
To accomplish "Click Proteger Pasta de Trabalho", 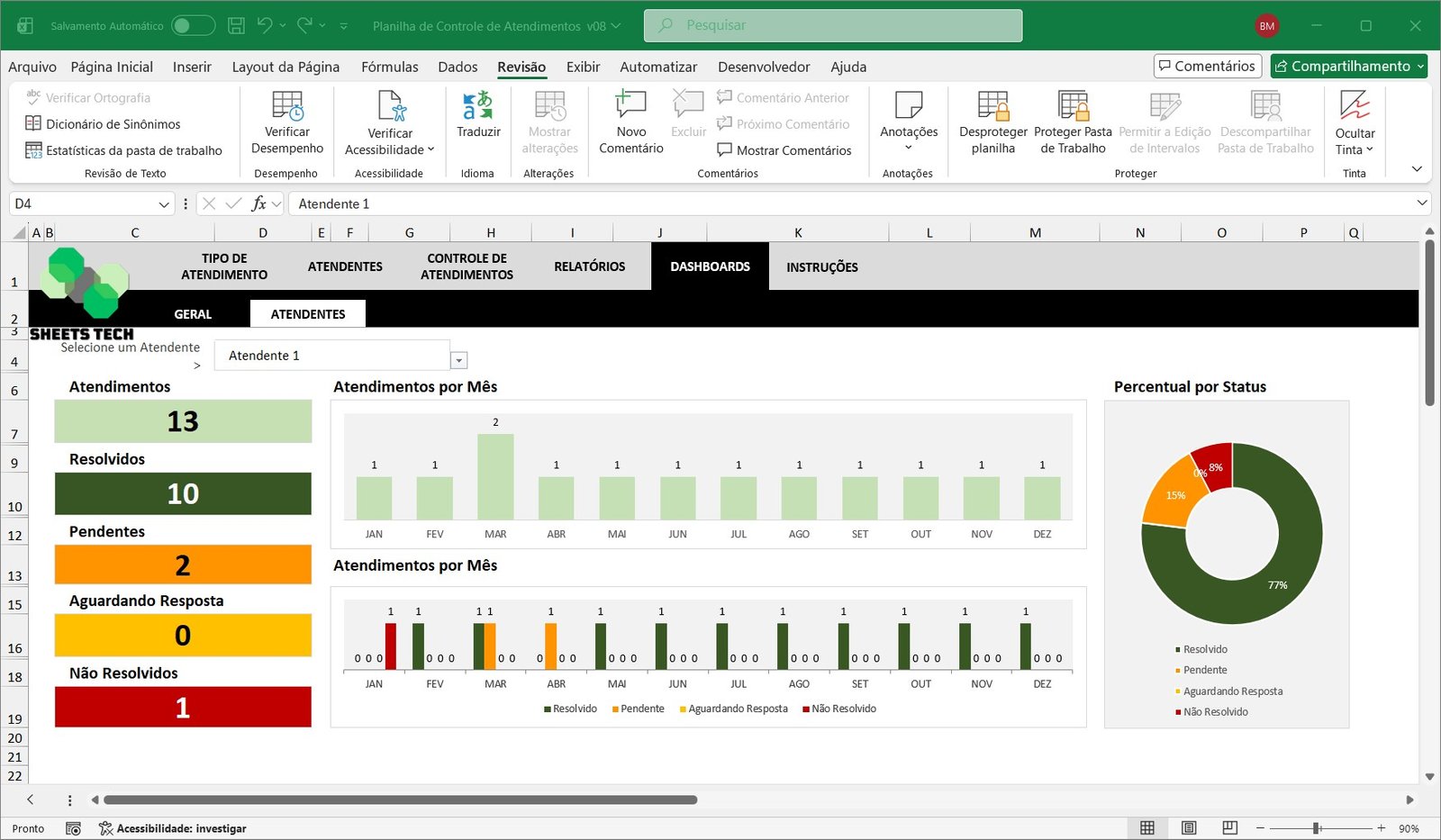I will 1073,108.
